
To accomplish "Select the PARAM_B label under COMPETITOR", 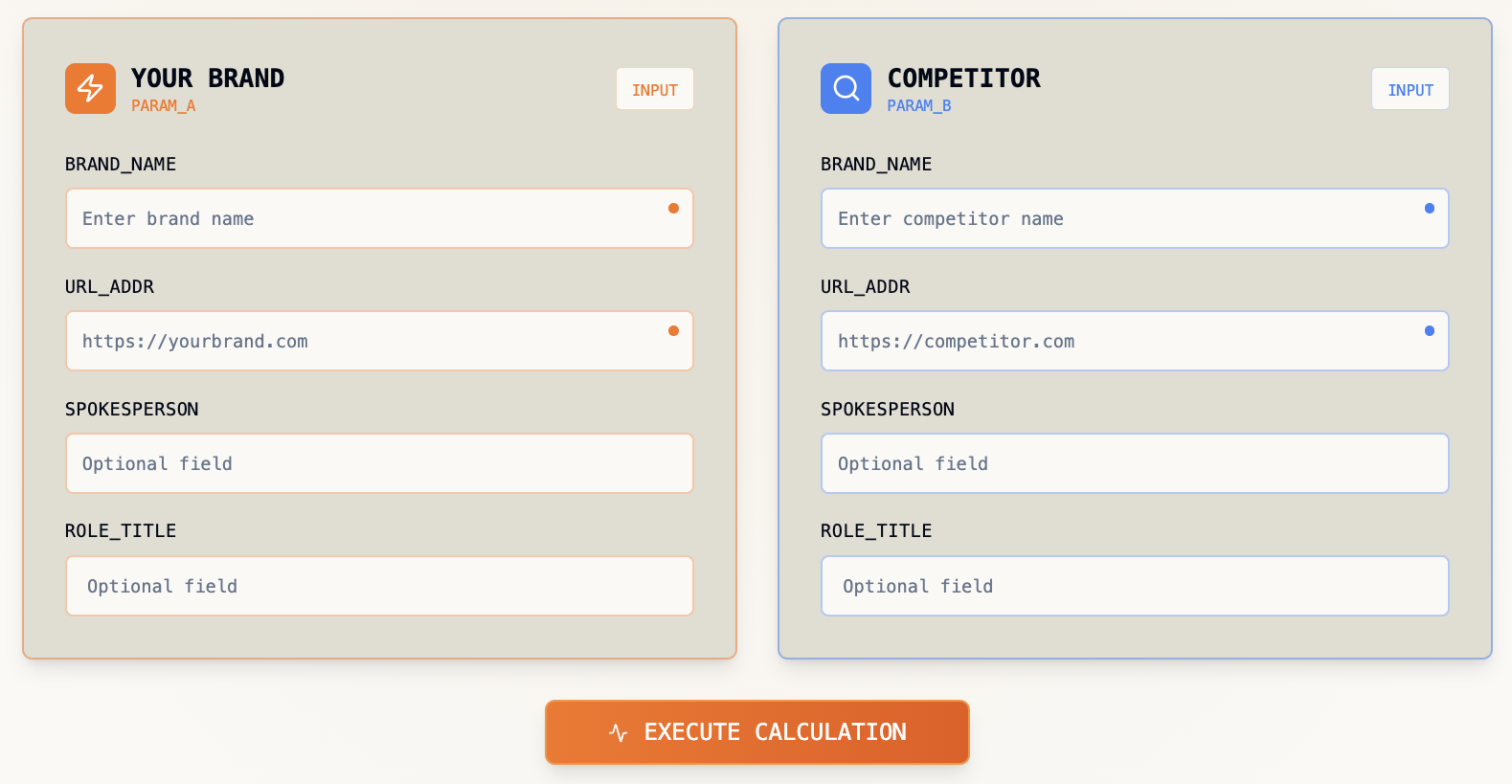I will [919, 105].
